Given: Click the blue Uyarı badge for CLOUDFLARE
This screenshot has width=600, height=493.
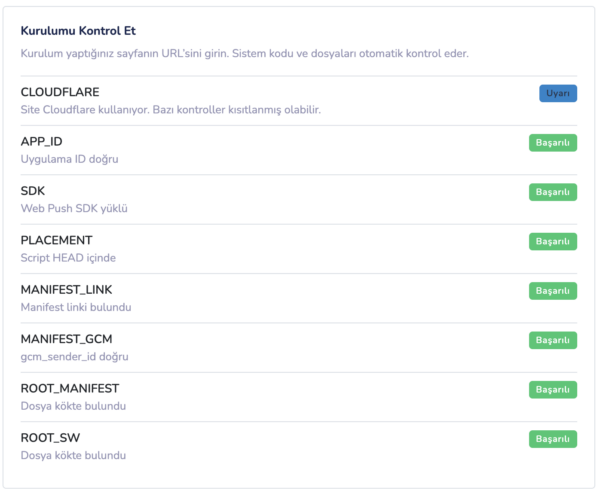Looking at the screenshot, I should point(558,93).
